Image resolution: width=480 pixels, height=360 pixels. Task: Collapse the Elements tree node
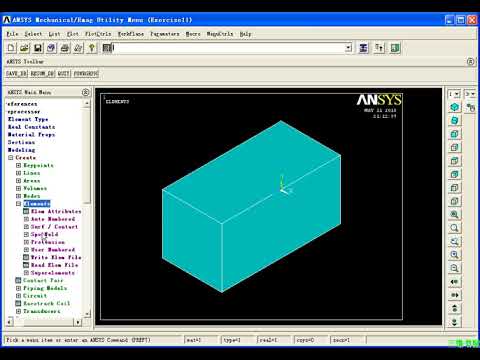click(x=19, y=204)
